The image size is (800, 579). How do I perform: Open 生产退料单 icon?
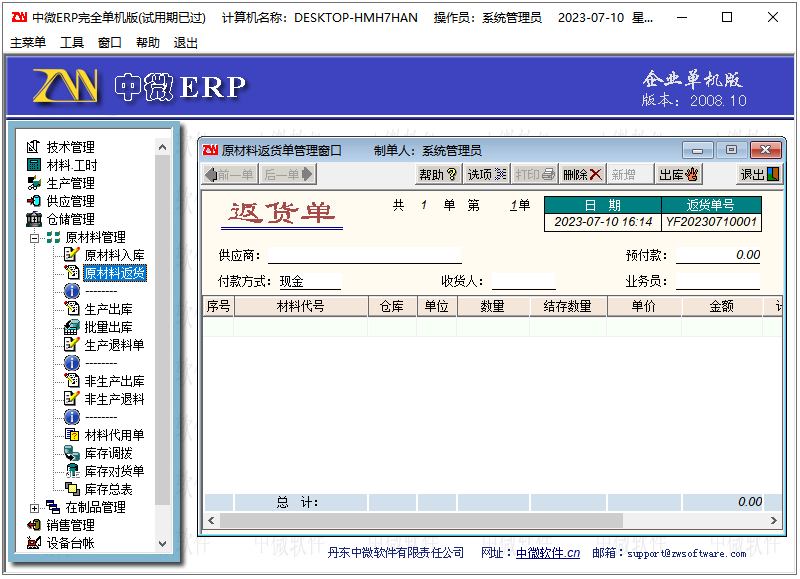[72, 345]
